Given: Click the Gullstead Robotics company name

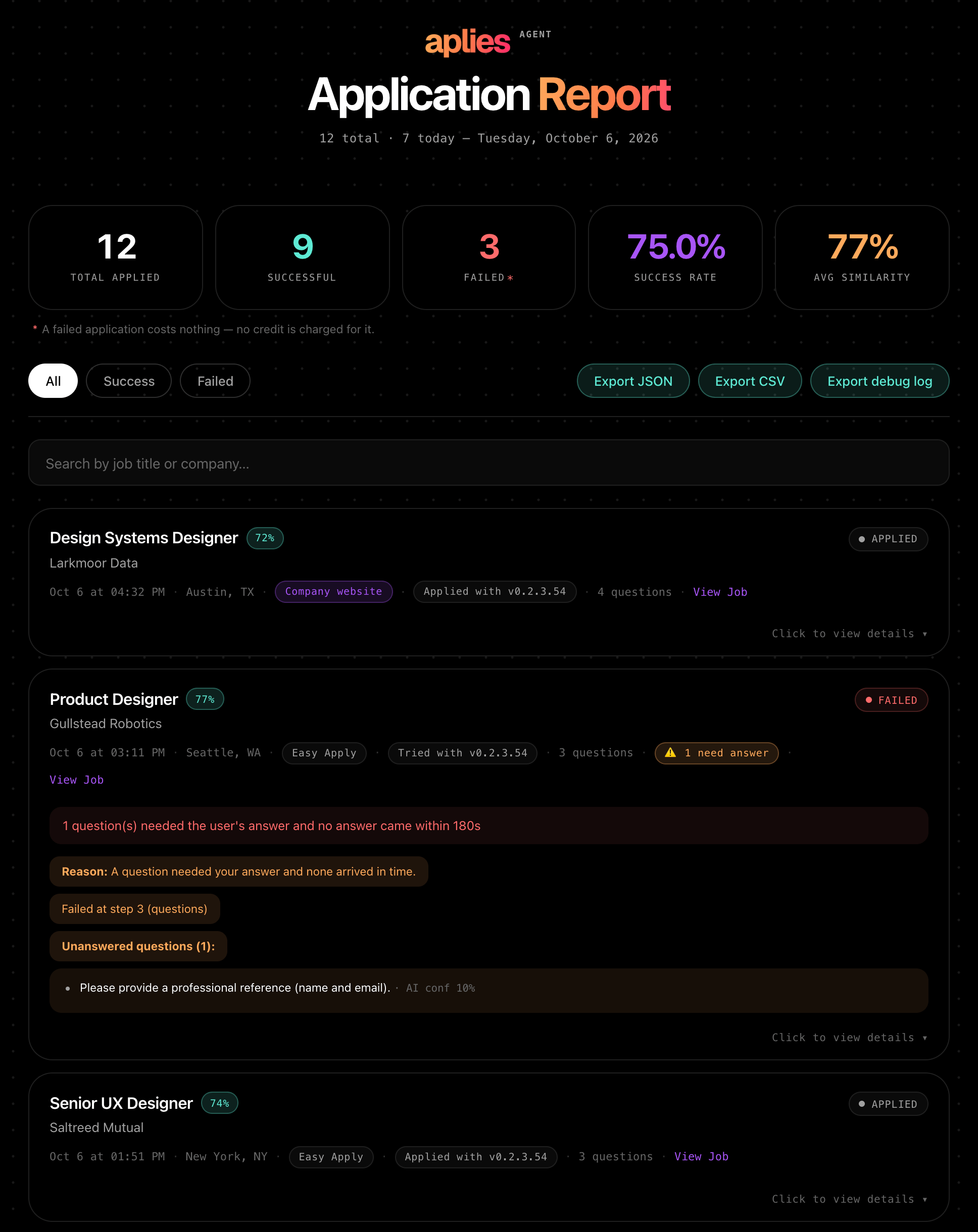Looking at the screenshot, I should (106, 724).
